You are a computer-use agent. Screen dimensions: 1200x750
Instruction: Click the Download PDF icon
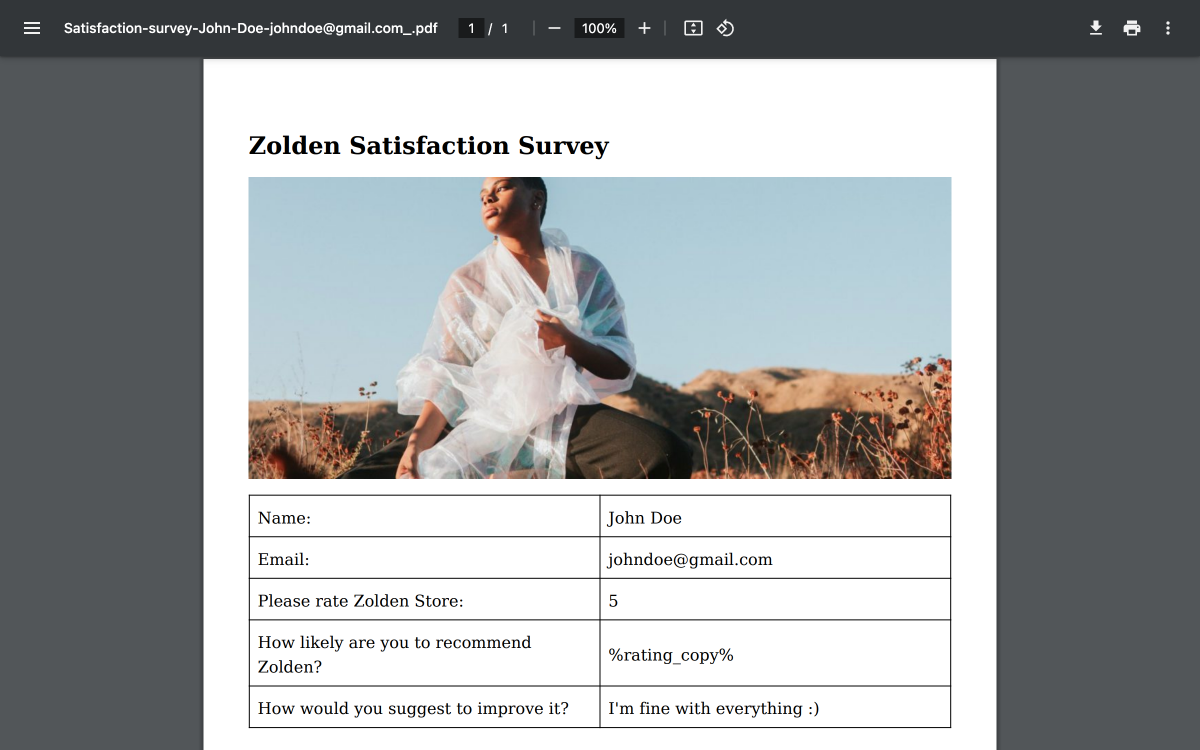1095,28
